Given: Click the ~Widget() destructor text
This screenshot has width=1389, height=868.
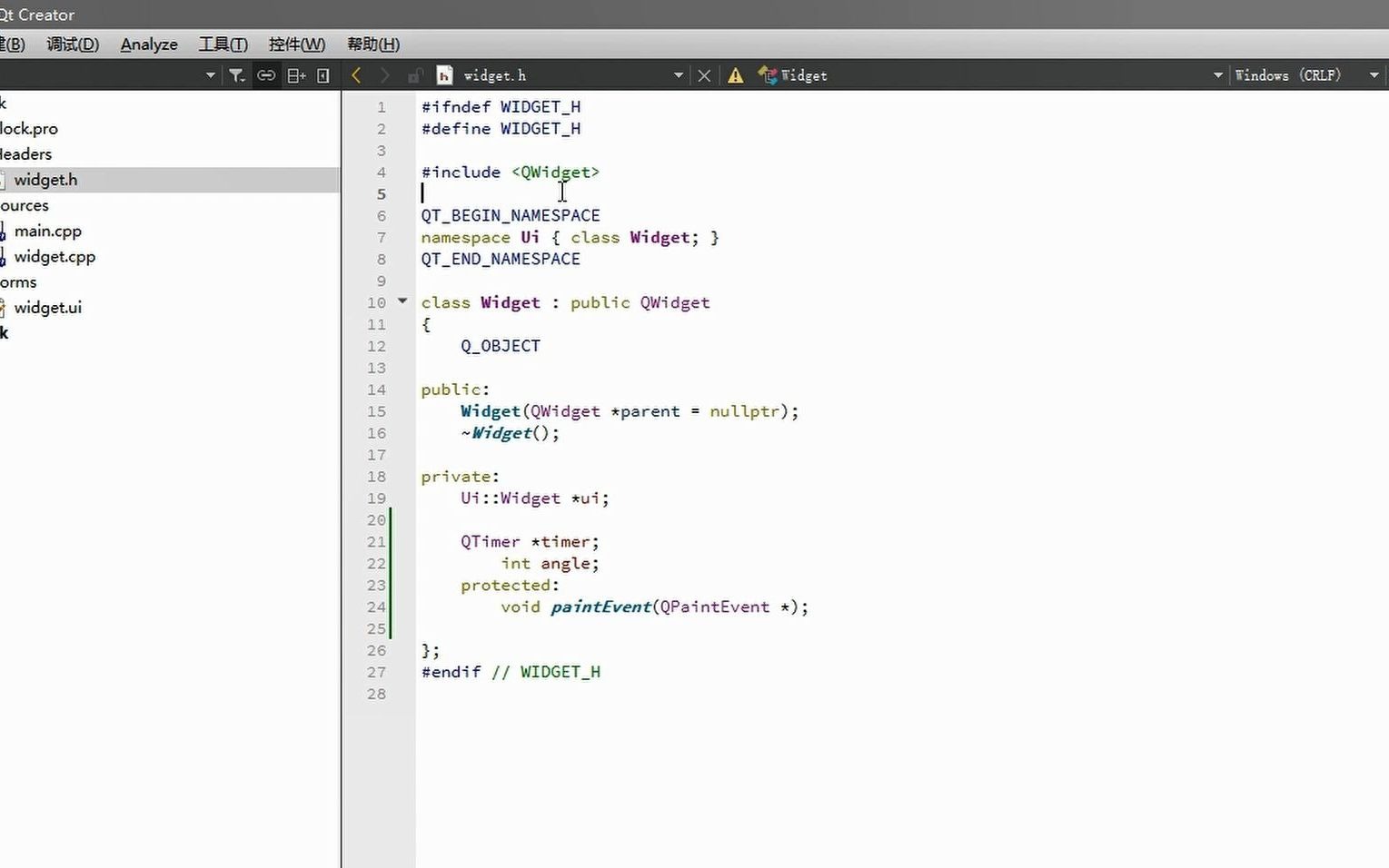Looking at the screenshot, I should point(510,433).
